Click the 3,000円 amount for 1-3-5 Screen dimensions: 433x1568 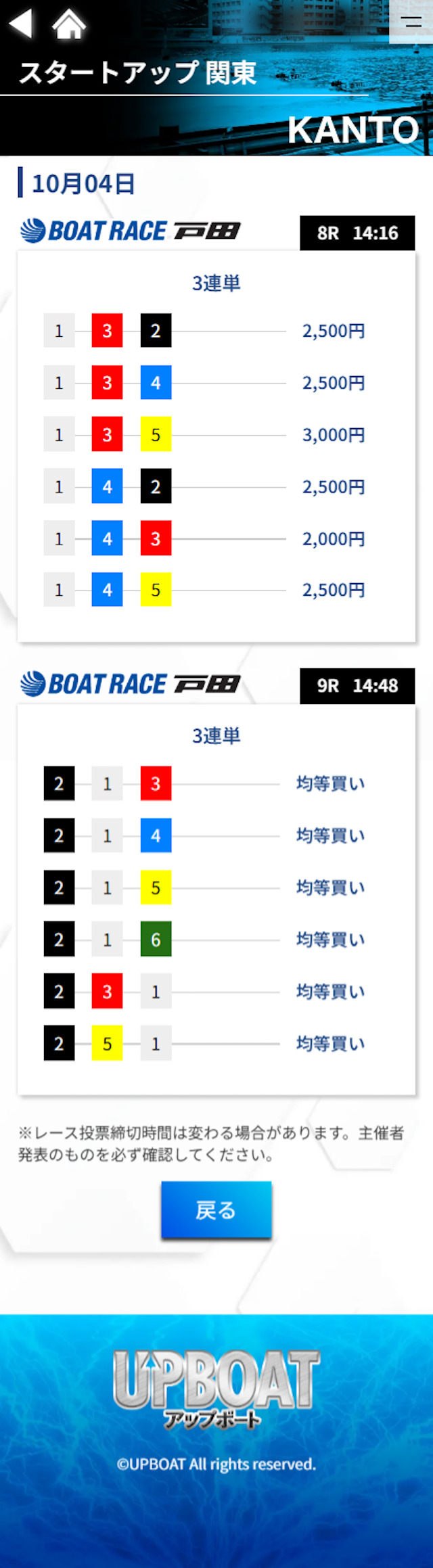pos(334,435)
